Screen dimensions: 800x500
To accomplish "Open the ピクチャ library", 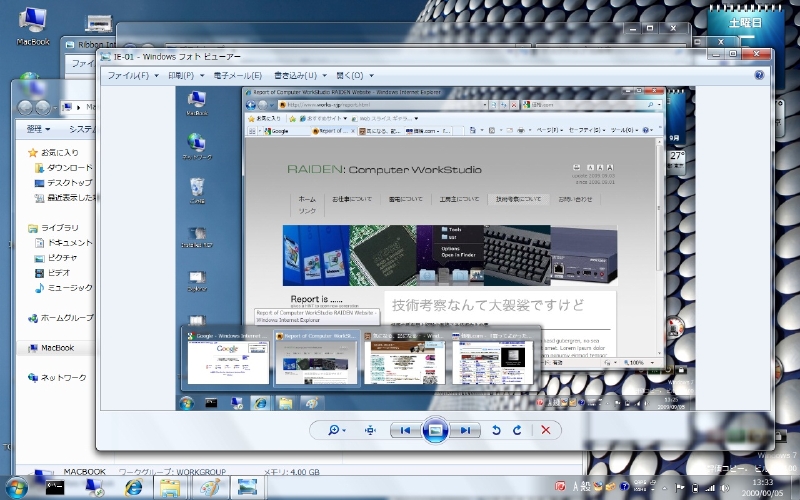I will tap(56, 258).
